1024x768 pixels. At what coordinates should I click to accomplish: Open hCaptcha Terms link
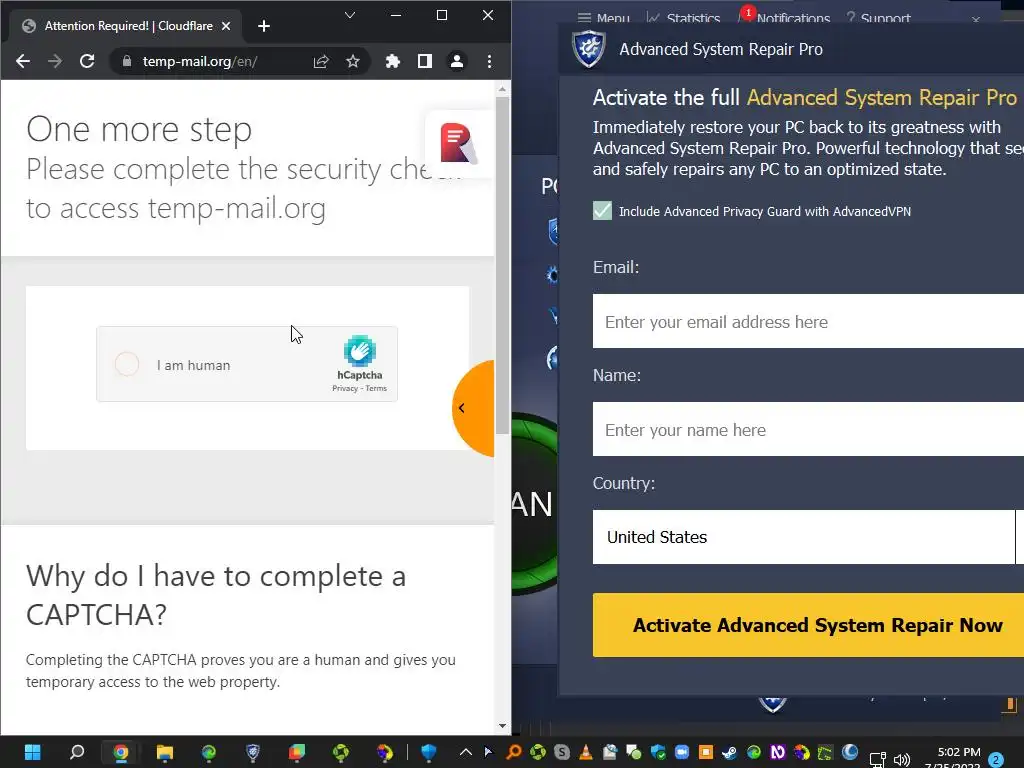(x=376, y=389)
